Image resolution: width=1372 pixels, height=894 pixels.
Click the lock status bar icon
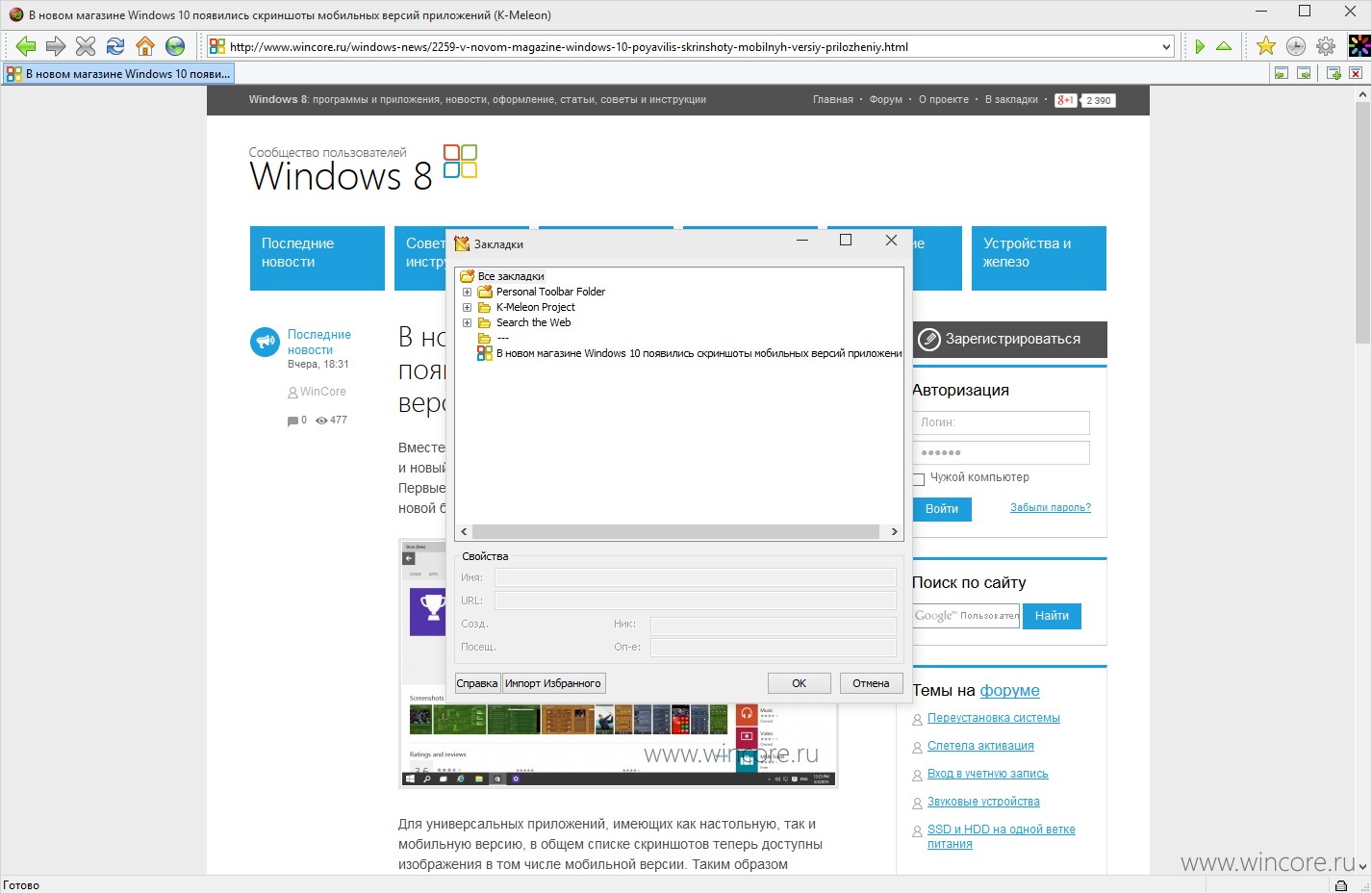click(1340, 885)
